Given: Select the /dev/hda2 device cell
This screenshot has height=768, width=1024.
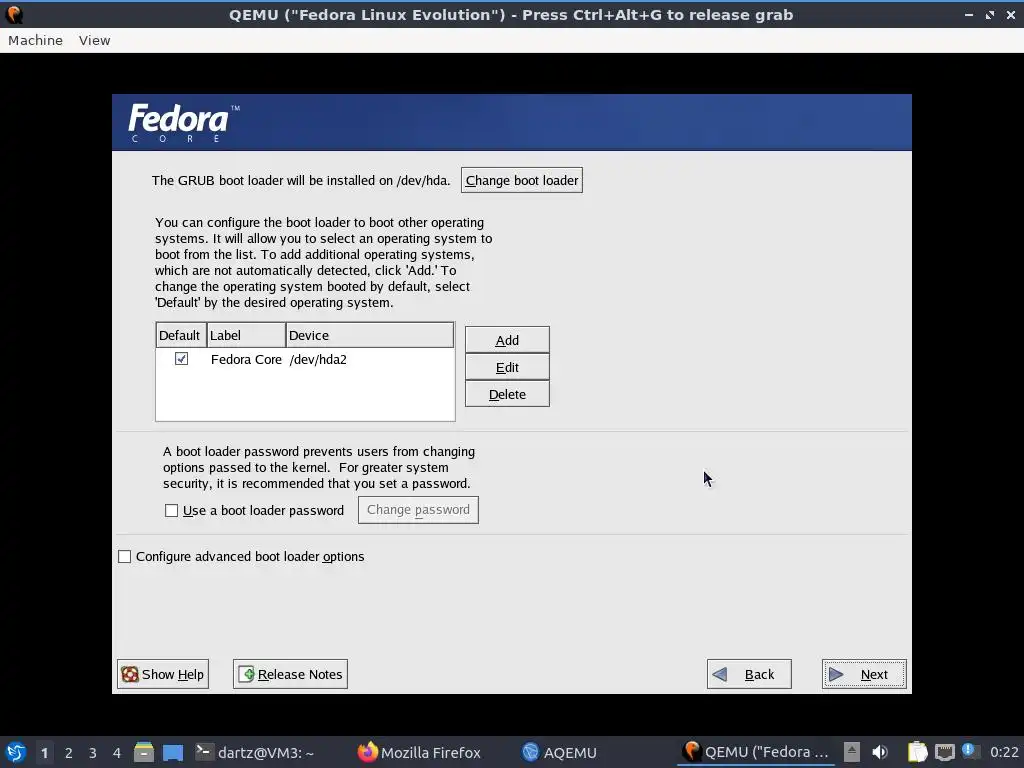Looking at the screenshot, I should click(x=318, y=359).
